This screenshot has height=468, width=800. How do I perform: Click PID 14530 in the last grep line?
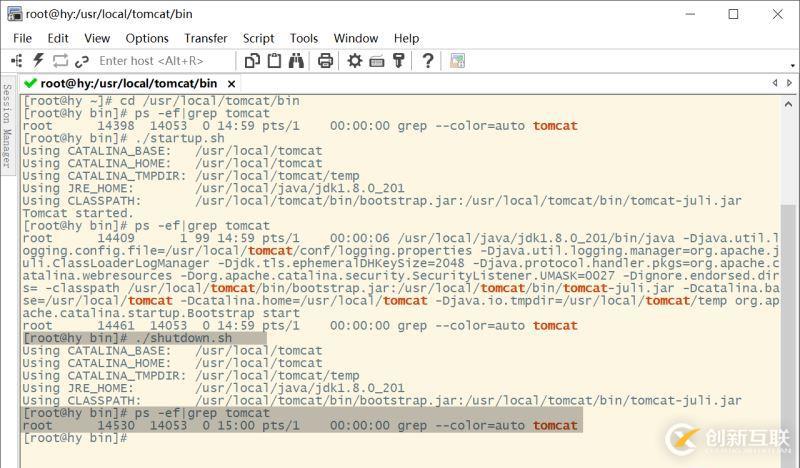pyautogui.click(x=116, y=426)
